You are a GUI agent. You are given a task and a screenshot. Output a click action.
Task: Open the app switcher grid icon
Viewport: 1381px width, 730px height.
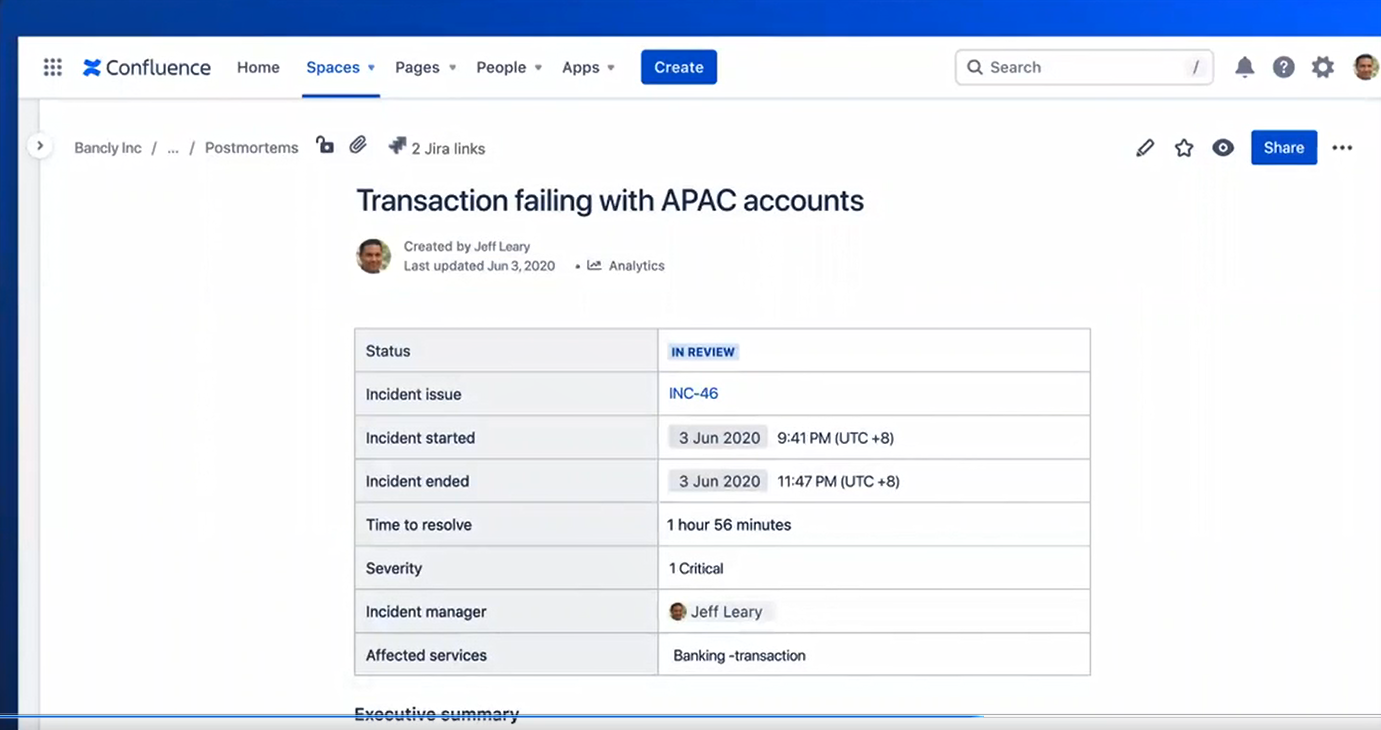click(x=53, y=67)
